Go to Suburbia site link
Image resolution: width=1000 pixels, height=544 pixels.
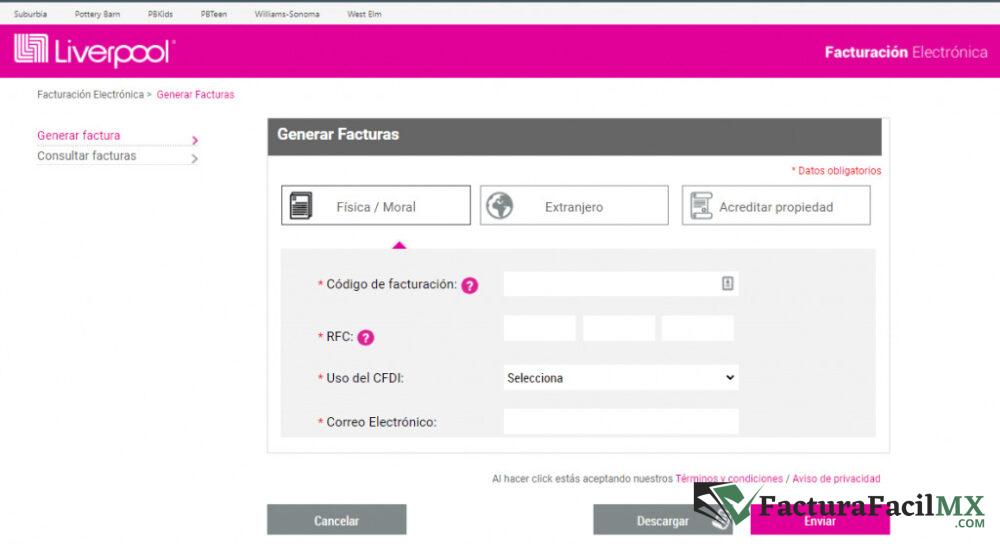31,14
